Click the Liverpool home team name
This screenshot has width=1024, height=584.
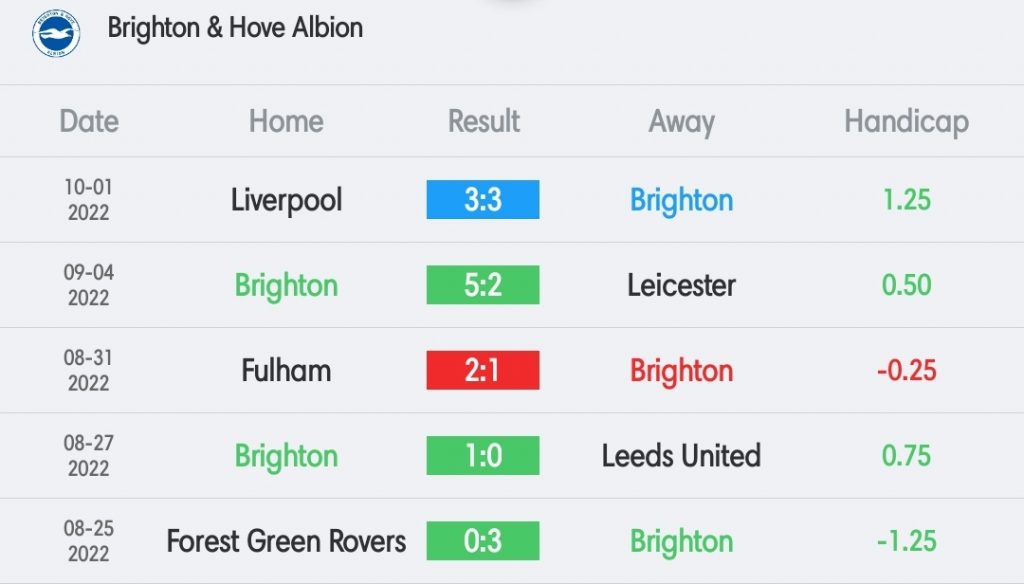286,201
